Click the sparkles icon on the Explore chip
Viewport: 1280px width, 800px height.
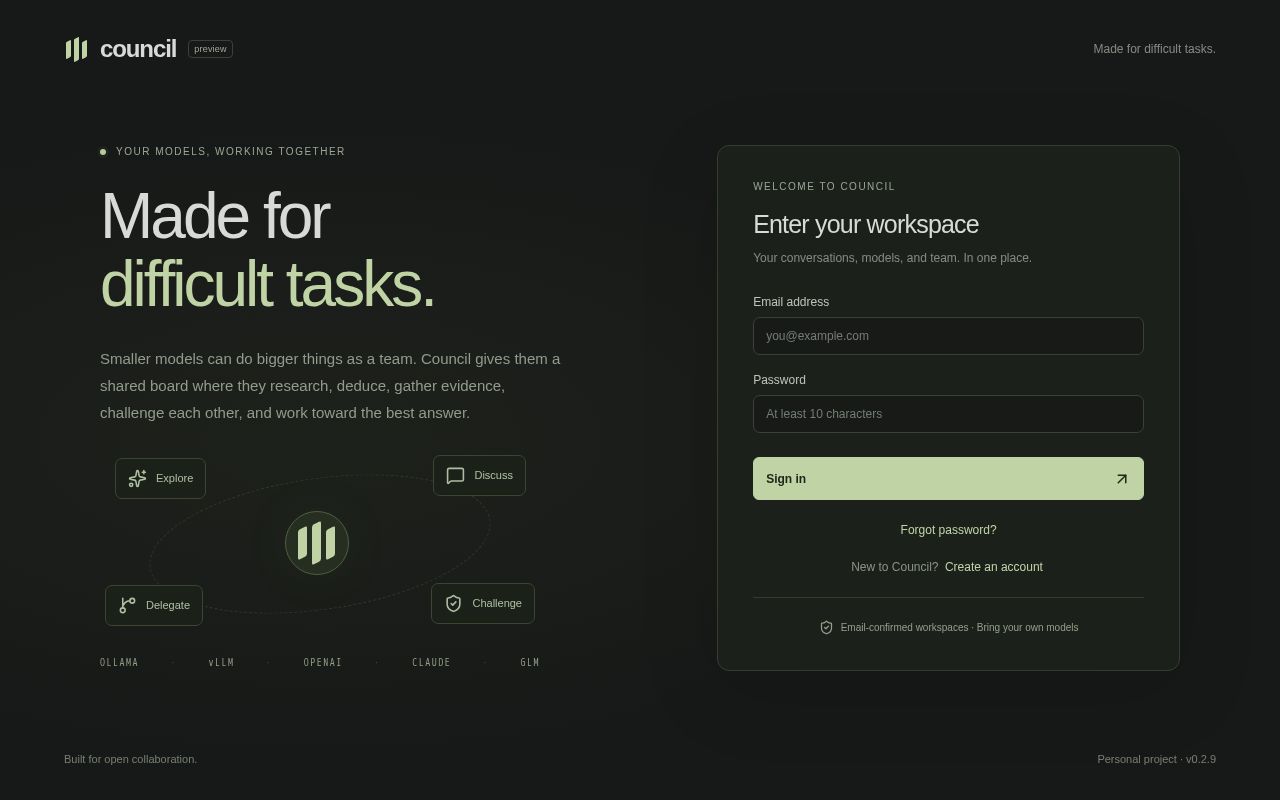(x=138, y=478)
